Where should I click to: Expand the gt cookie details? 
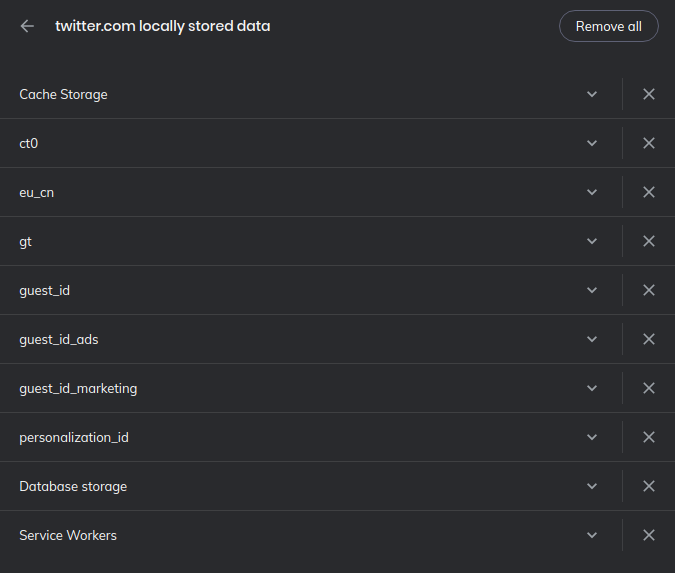point(592,242)
